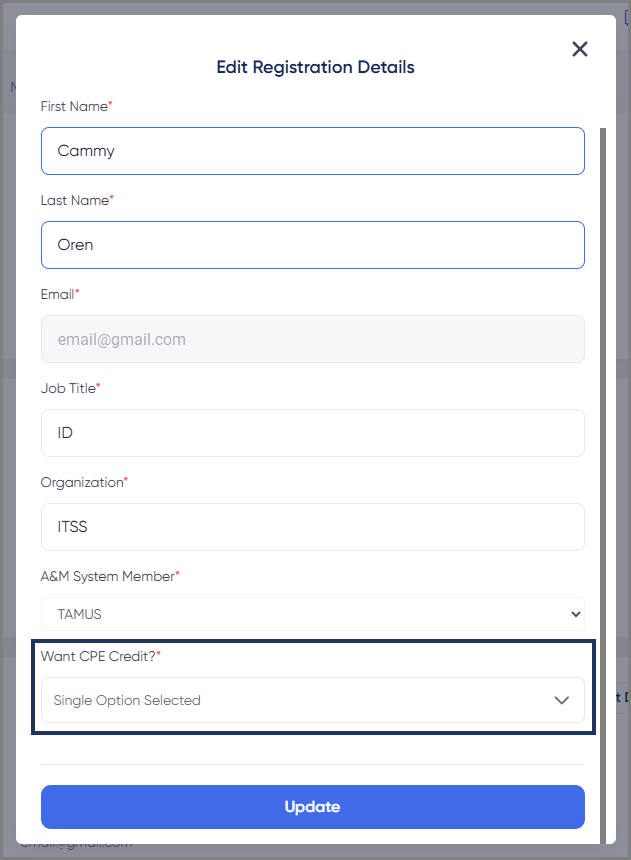Open the A&M System Member dropdown
Screen dimensions: 631x860
point(312,614)
